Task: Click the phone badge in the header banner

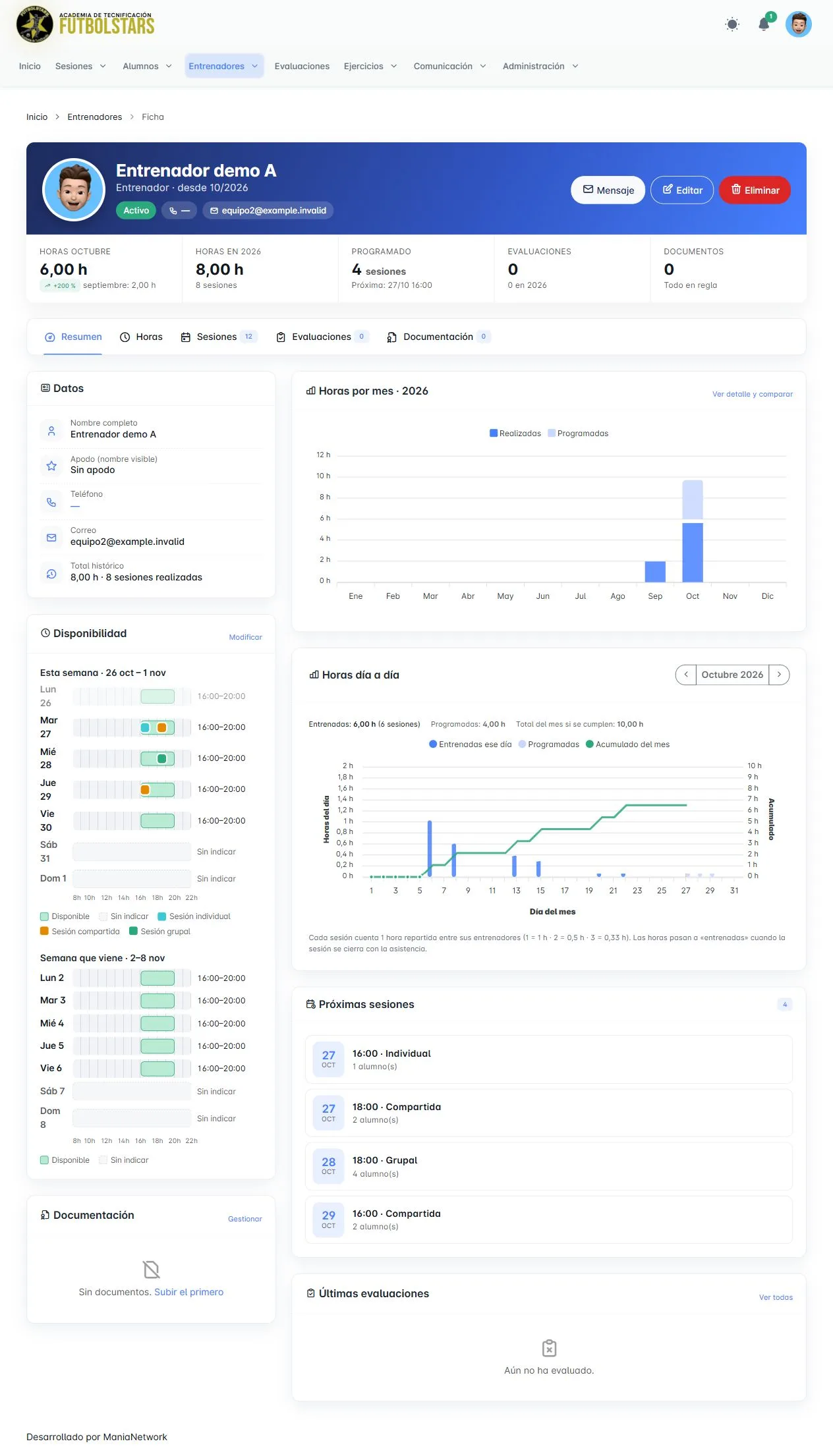Action: pyautogui.click(x=179, y=211)
